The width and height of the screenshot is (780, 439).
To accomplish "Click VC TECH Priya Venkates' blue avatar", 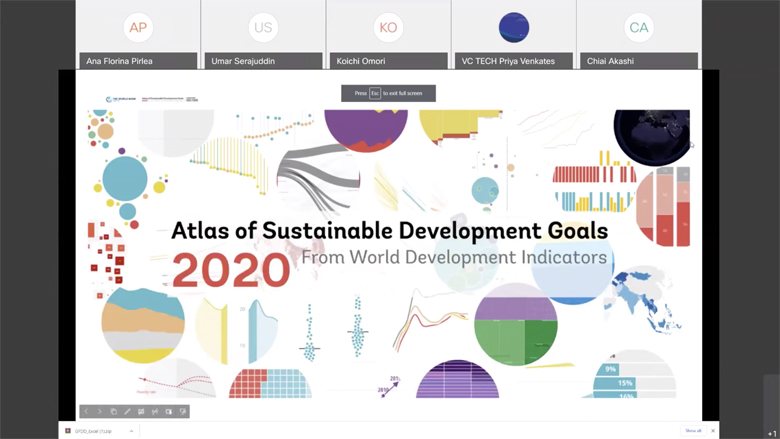I will click(514, 27).
